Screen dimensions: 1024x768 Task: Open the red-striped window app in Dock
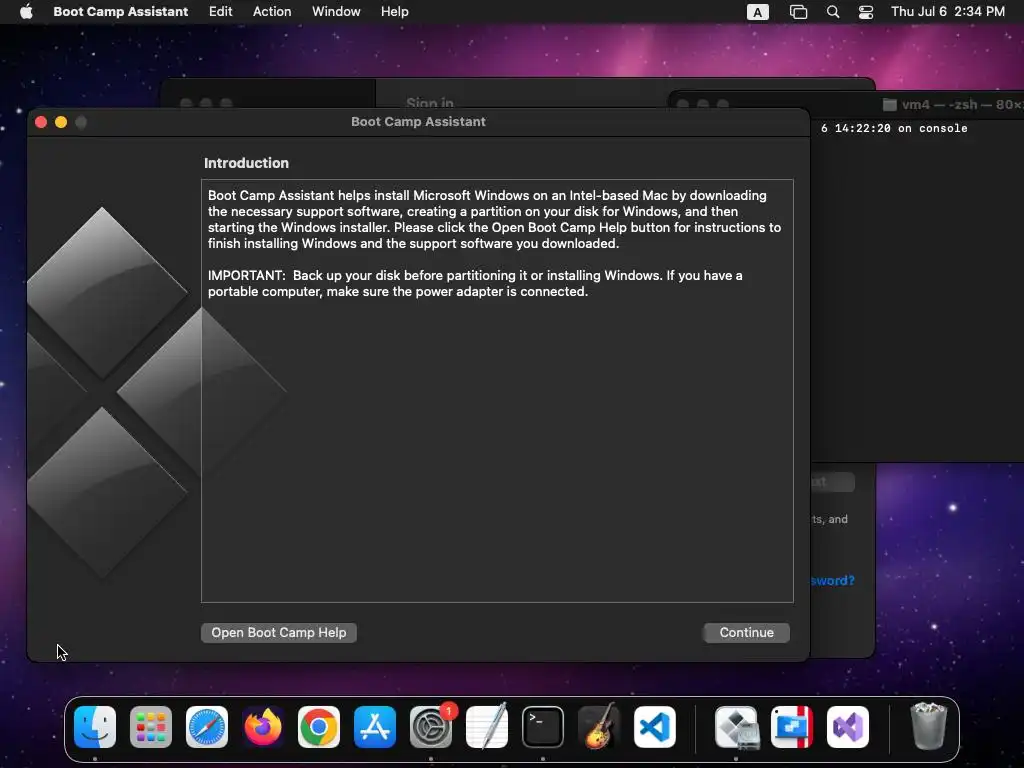point(792,727)
